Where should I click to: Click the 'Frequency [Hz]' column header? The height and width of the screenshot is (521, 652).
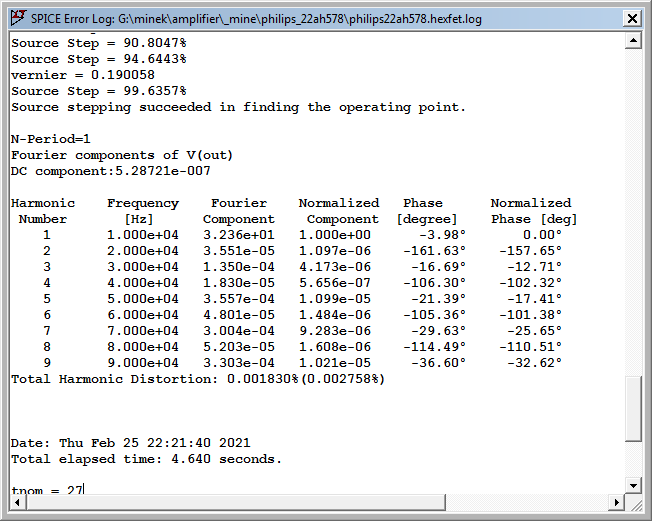point(143,211)
